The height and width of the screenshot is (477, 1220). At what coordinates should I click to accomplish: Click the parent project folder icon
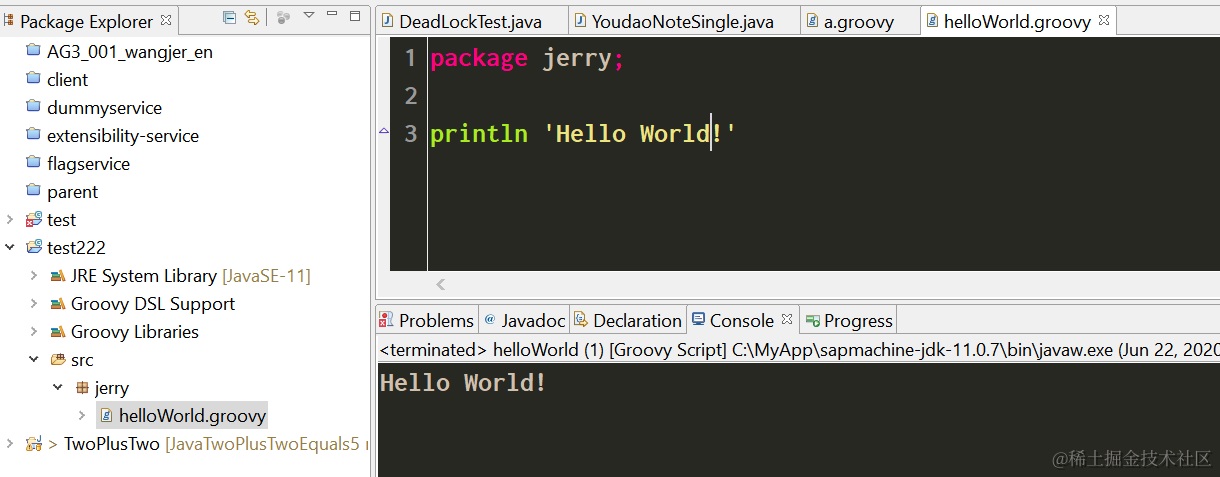click(33, 191)
